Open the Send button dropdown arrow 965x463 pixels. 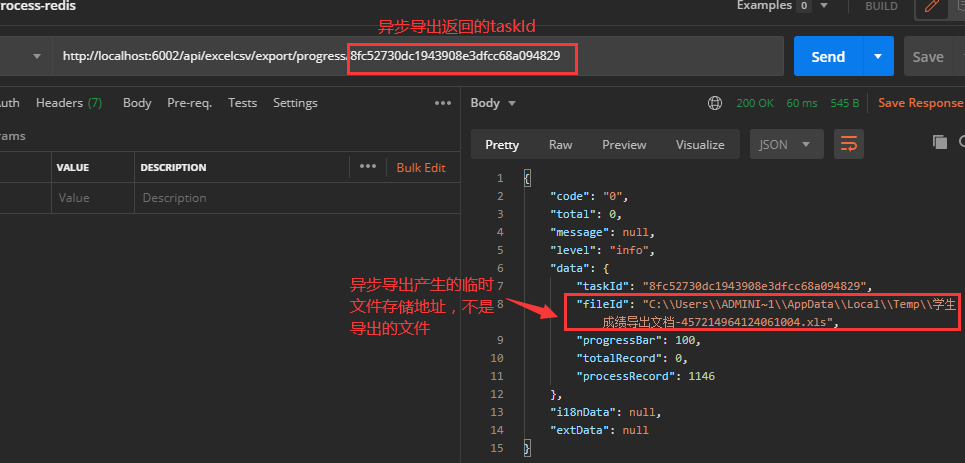[x=878, y=57]
